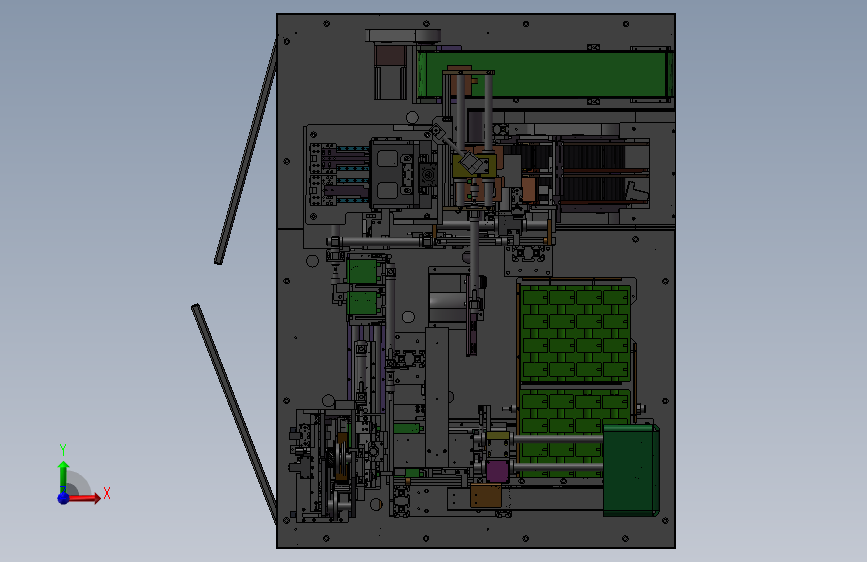This screenshot has height=562, width=867.
Task: Click the red X axis arrow of the triad
Action: coord(86,498)
